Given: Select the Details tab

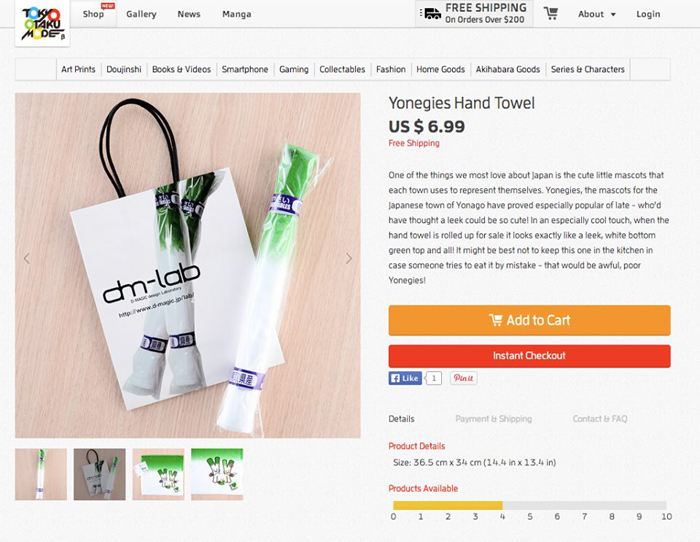Looking at the screenshot, I should [x=401, y=419].
